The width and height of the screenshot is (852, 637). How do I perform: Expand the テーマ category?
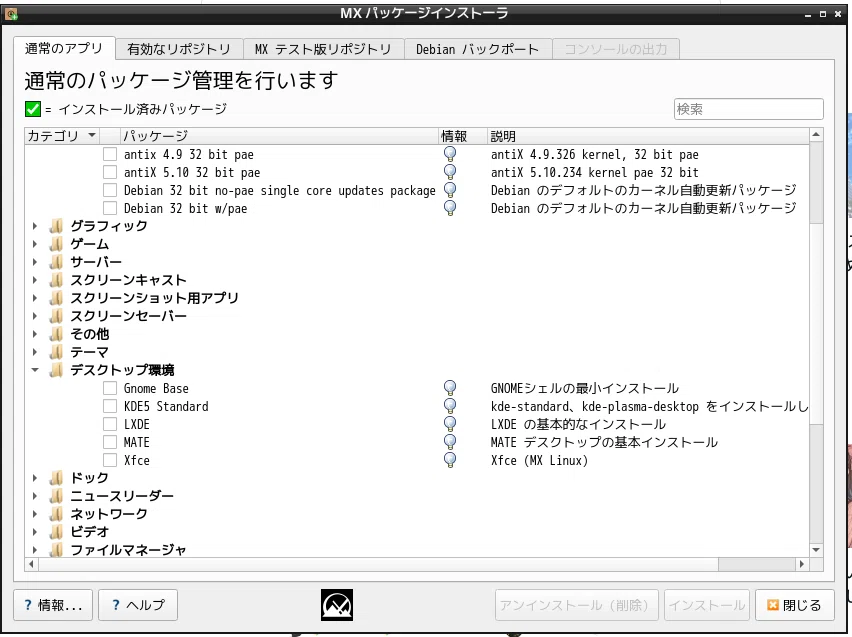(35, 352)
